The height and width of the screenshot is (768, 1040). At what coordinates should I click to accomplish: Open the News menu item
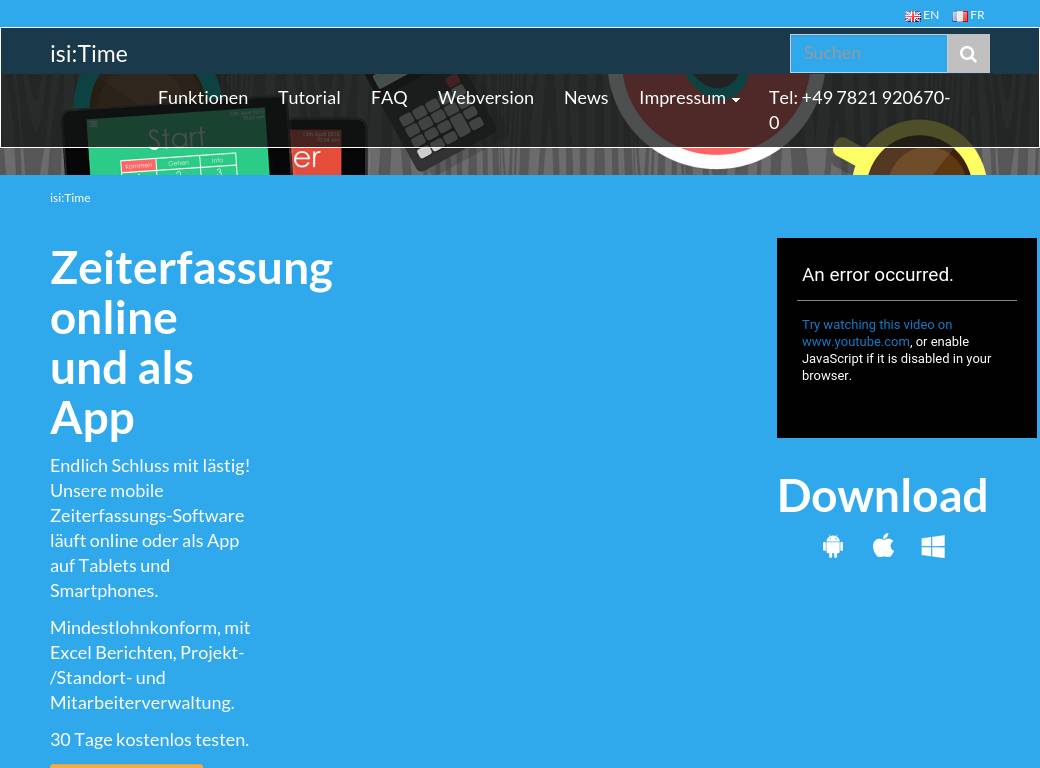[586, 97]
